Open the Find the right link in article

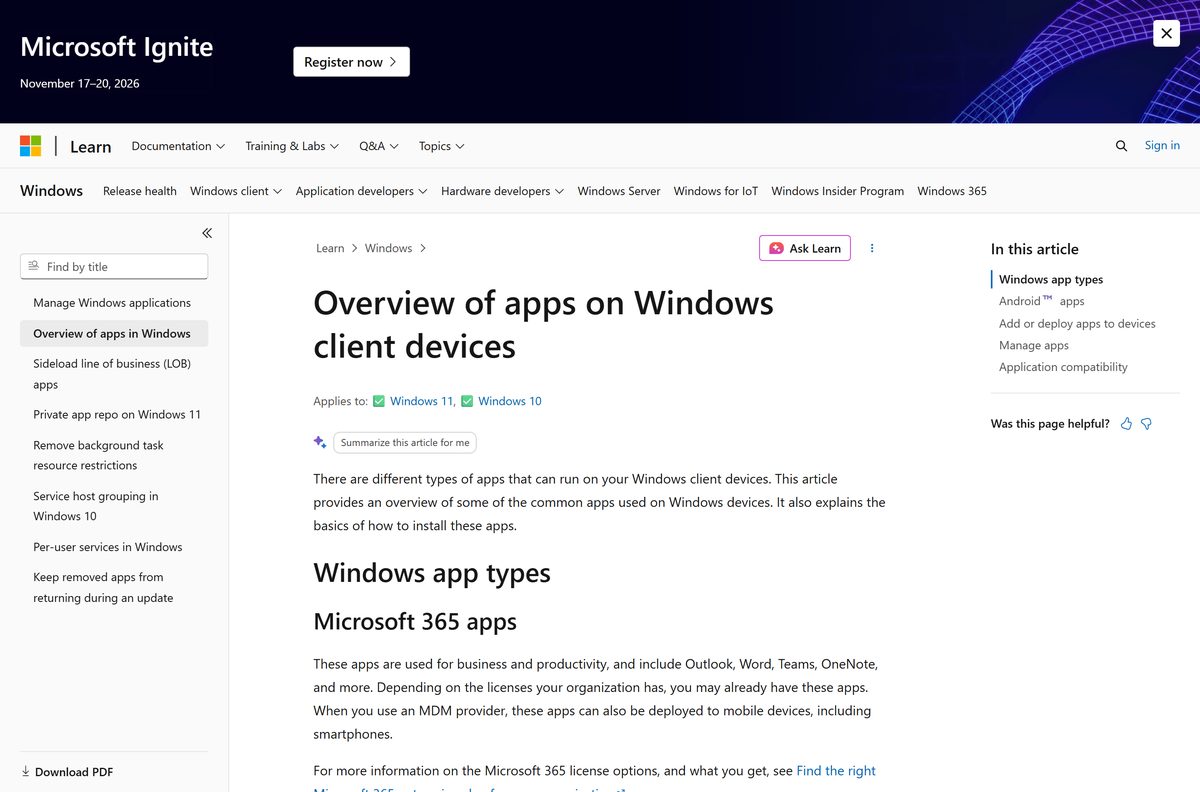[x=836, y=771]
